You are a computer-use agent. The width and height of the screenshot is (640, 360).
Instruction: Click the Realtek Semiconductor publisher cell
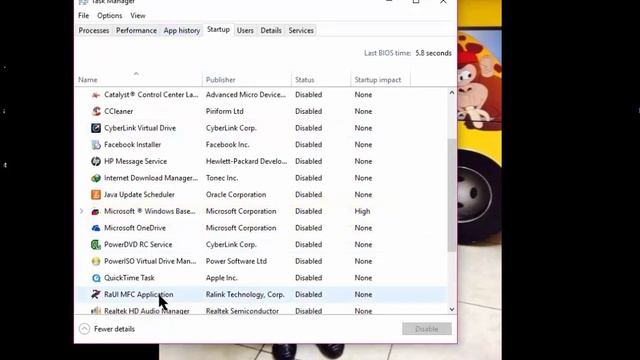[x=242, y=311]
